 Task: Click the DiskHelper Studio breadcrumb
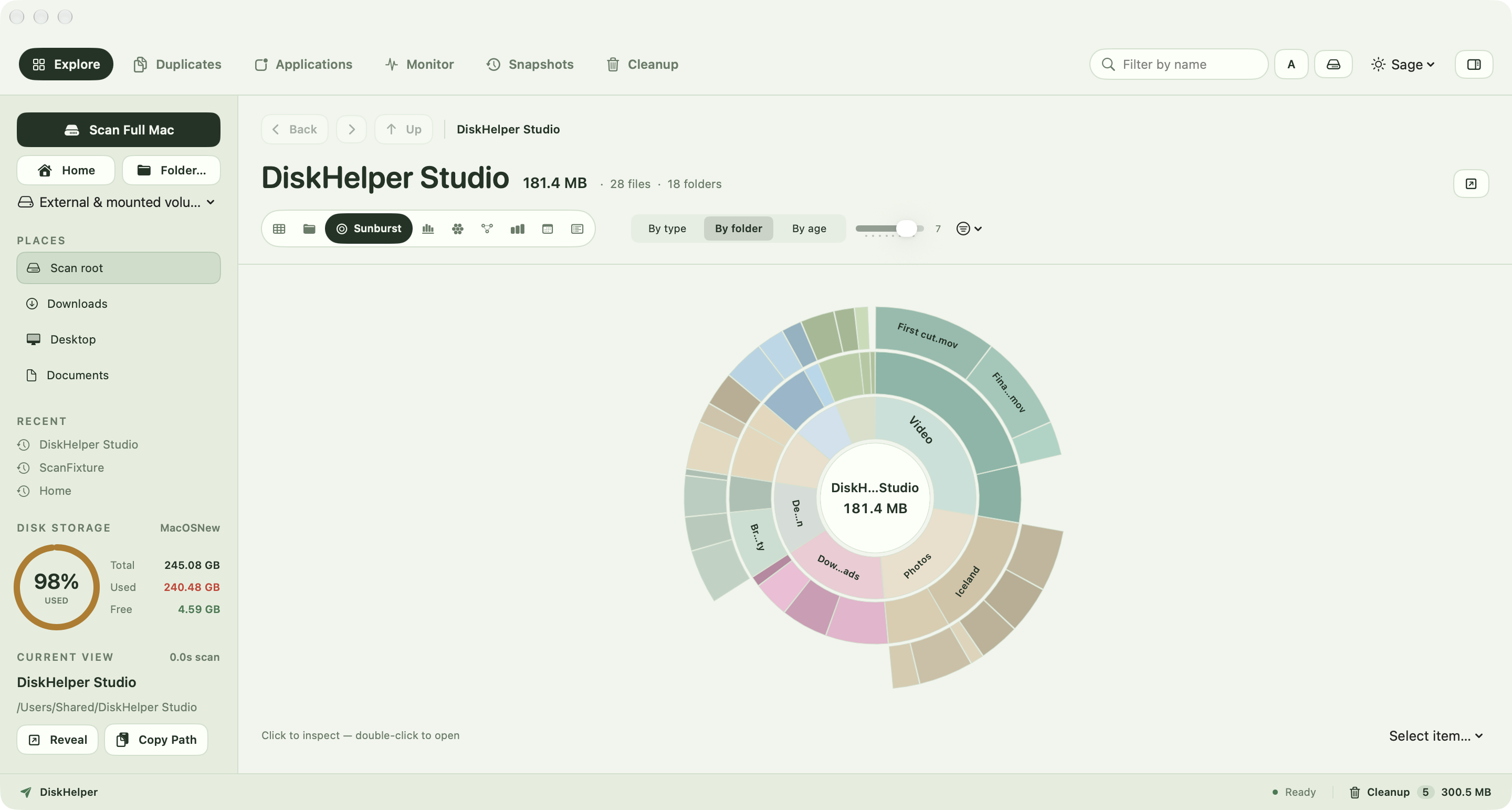click(508, 129)
